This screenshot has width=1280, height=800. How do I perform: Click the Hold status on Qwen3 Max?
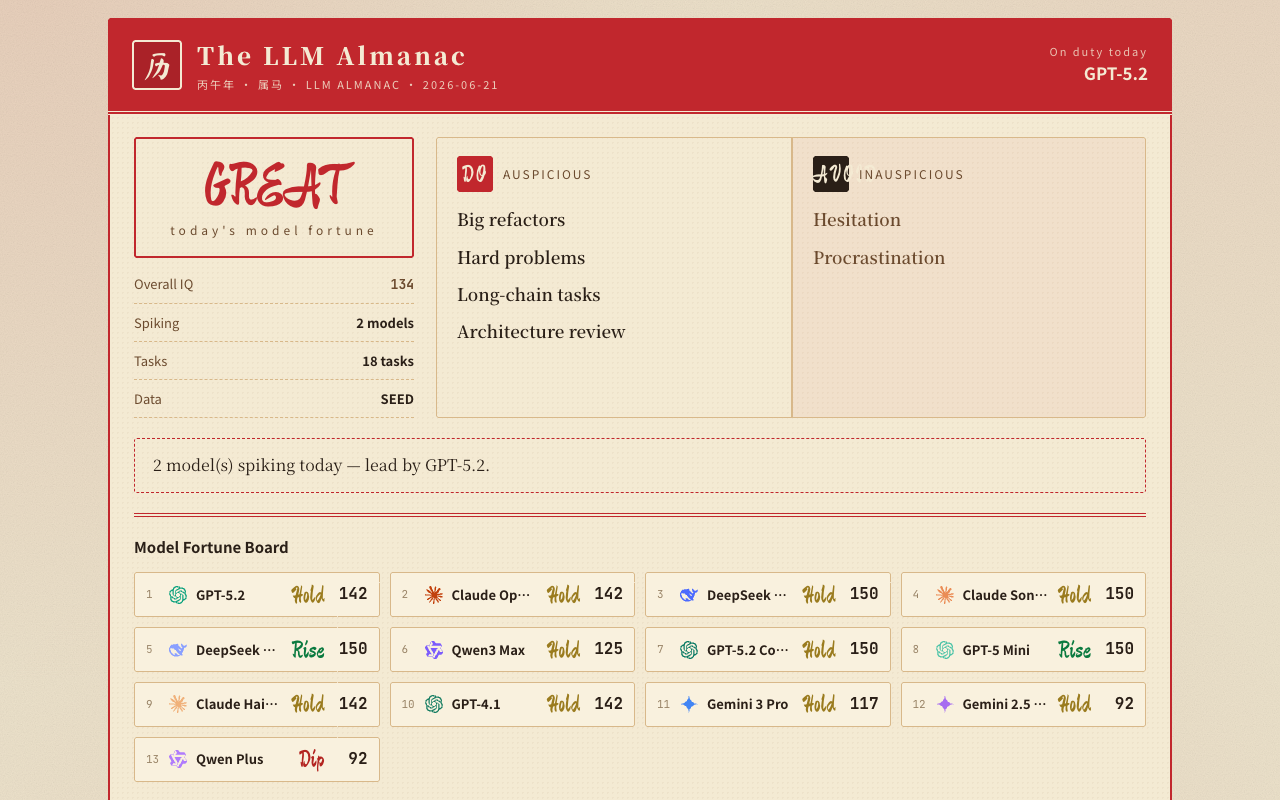tap(564, 650)
